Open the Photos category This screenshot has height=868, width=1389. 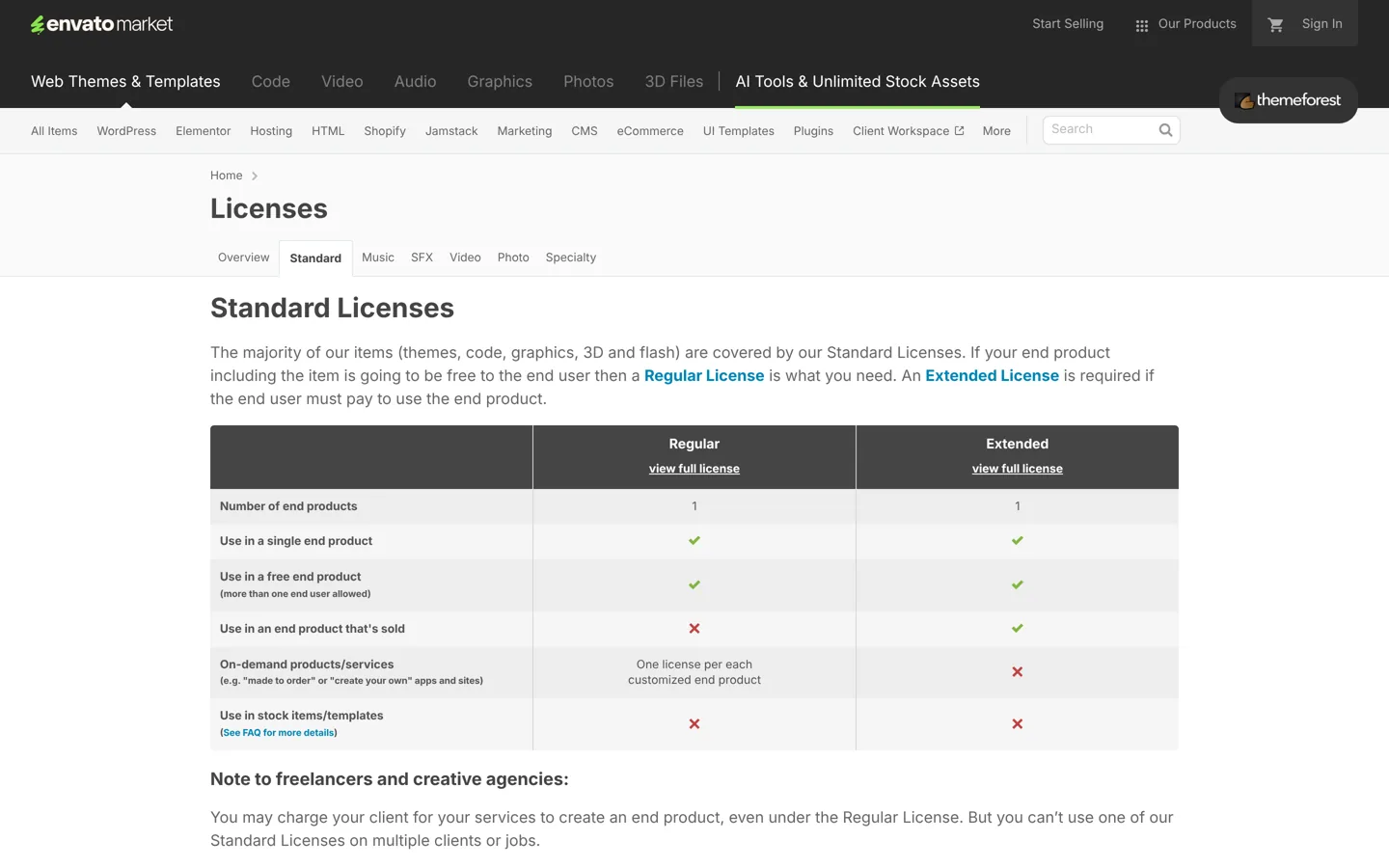tap(588, 82)
